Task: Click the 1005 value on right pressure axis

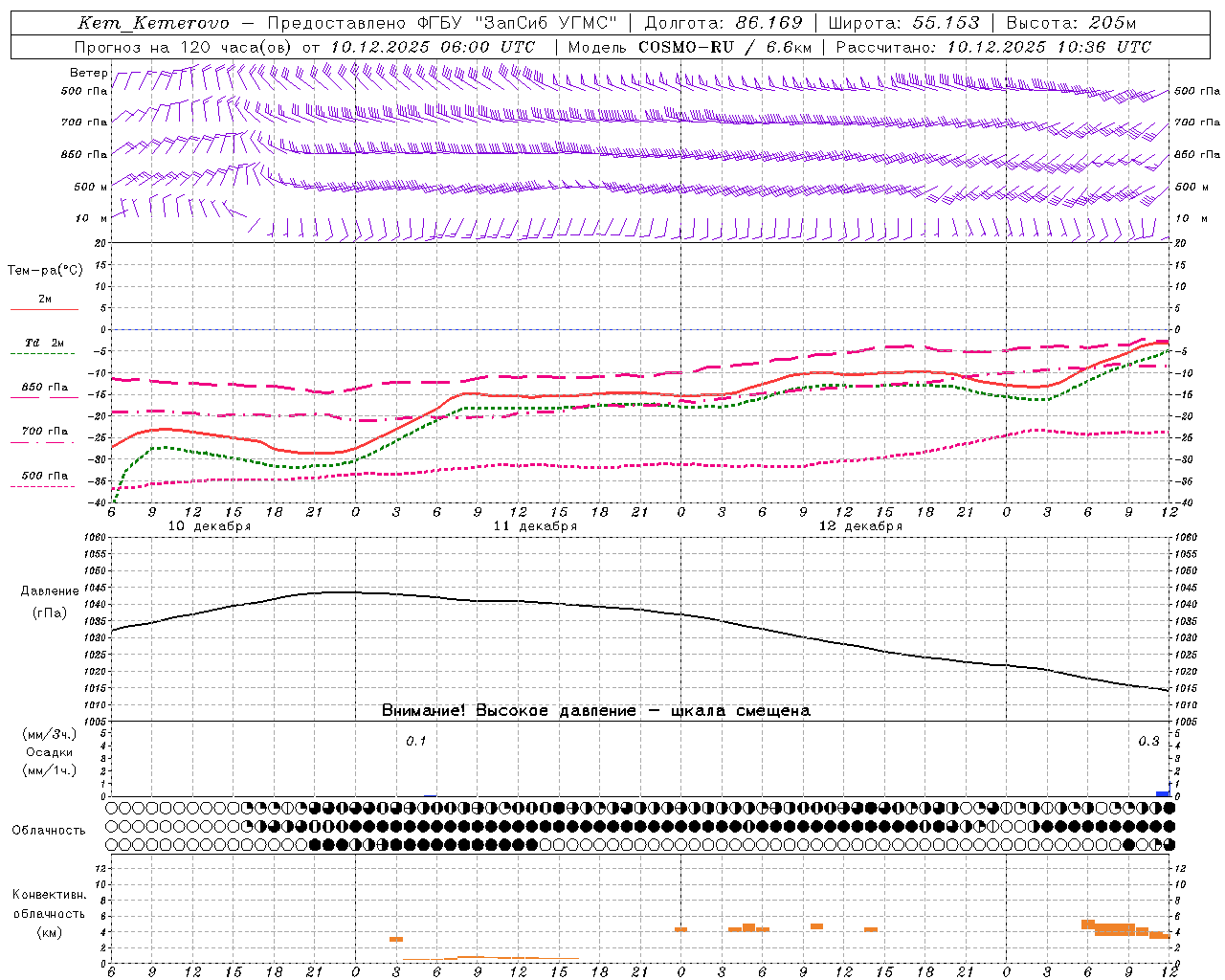Action: point(1184,722)
